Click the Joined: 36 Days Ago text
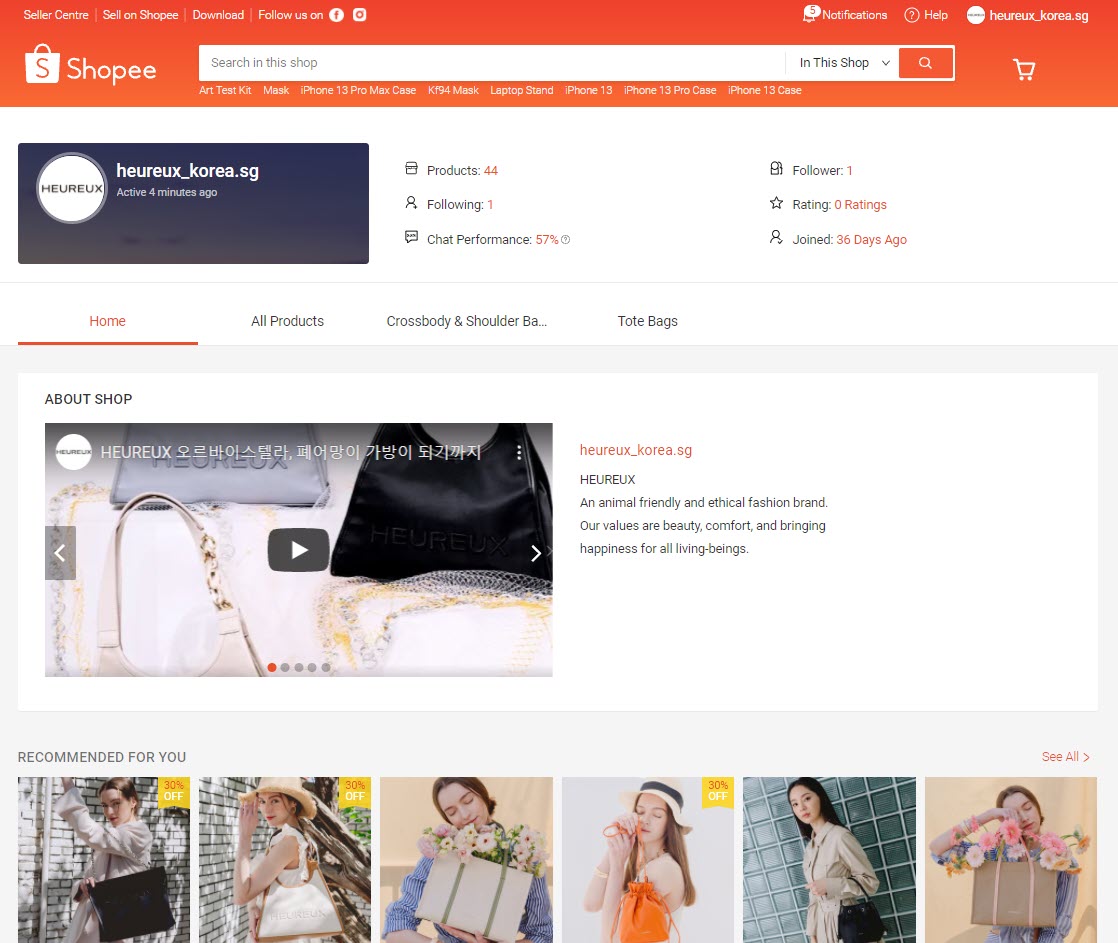Screen dimensions: 1118x943 click(849, 239)
